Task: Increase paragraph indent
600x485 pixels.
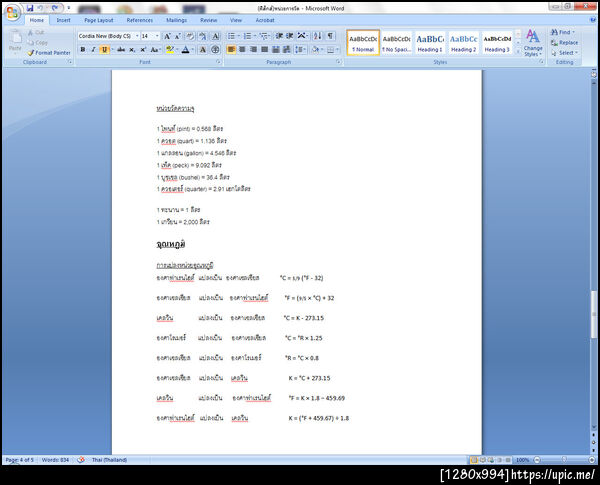Action: coord(290,36)
